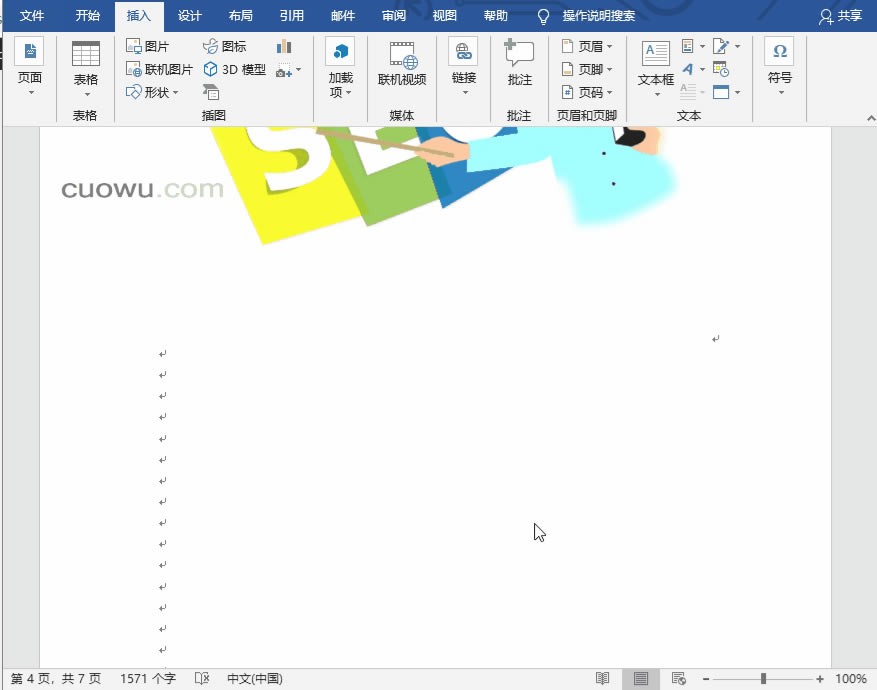Image resolution: width=877 pixels, height=690 pixels.
Task: Switch to Read Mode view
Action: point(602,679)
